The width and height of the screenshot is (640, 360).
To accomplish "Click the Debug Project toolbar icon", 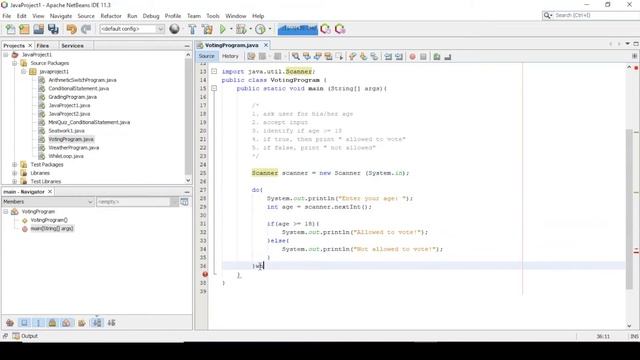I will [241, 29].
